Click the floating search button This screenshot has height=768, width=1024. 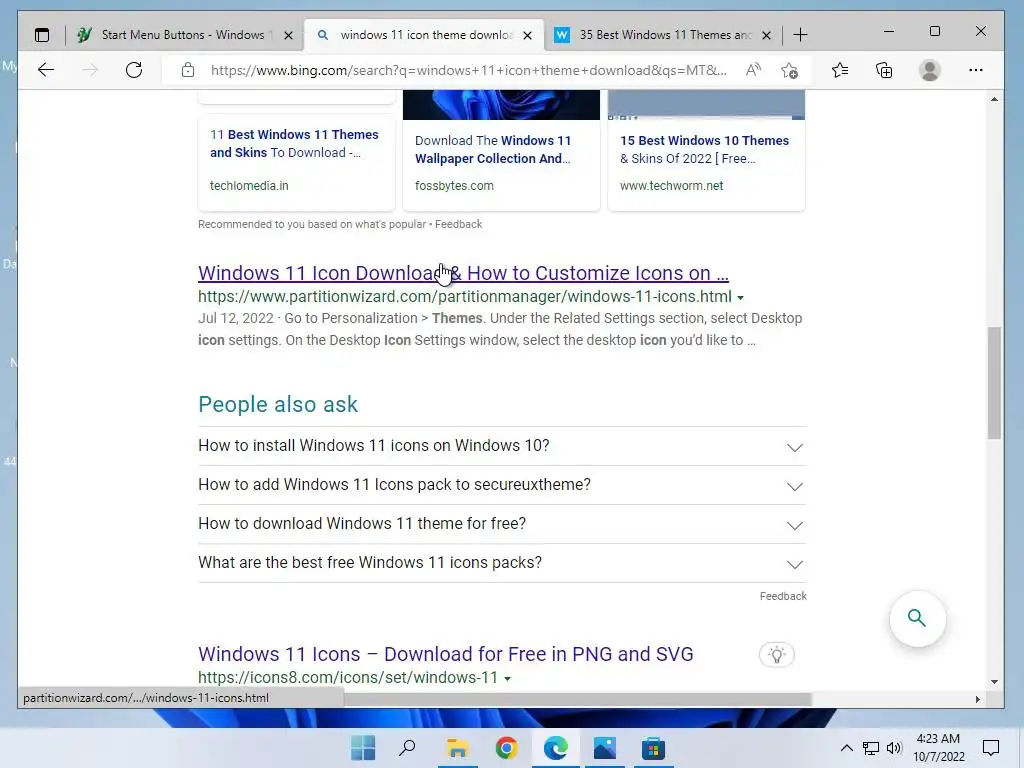[917, 618]
